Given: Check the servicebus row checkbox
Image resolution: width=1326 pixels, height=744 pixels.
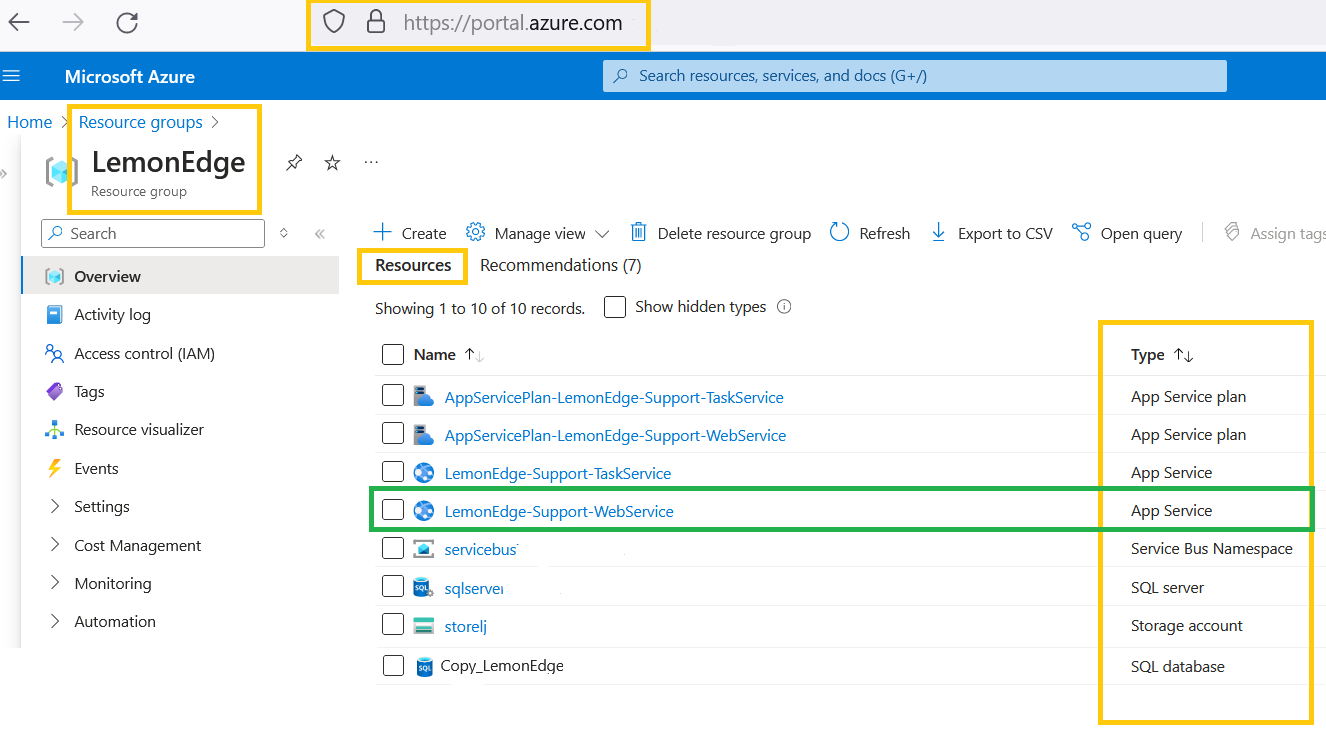Looking at the screenshot, I should (393, 548).
